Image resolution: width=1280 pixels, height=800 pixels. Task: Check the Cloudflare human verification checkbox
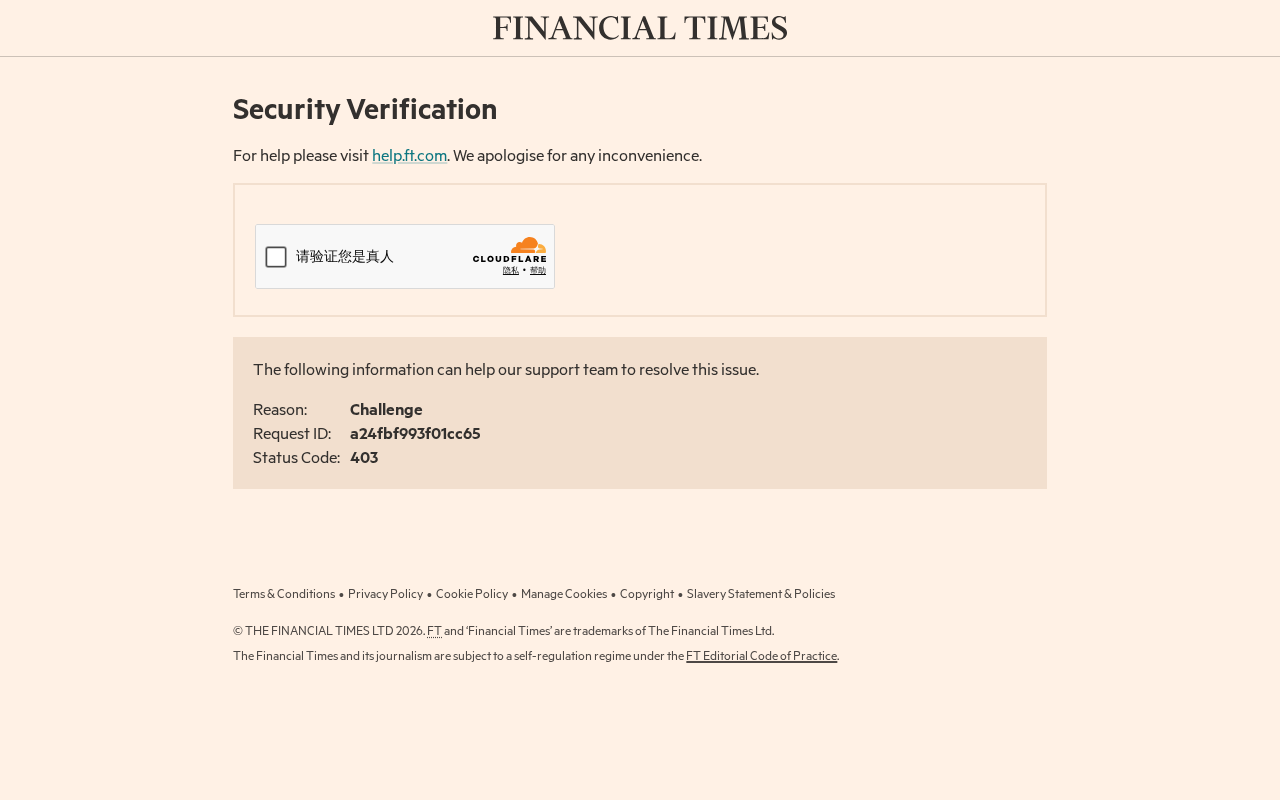tap(276, 257)
